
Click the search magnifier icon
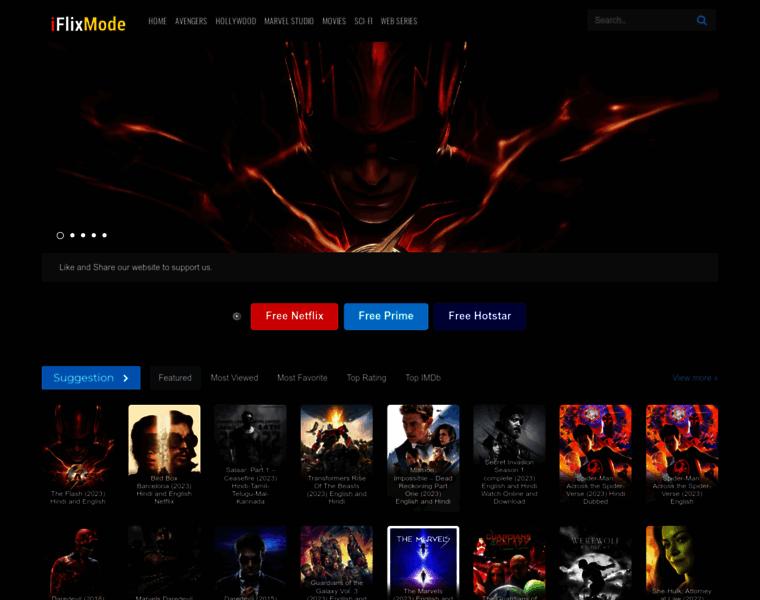(x=701, y=20)
